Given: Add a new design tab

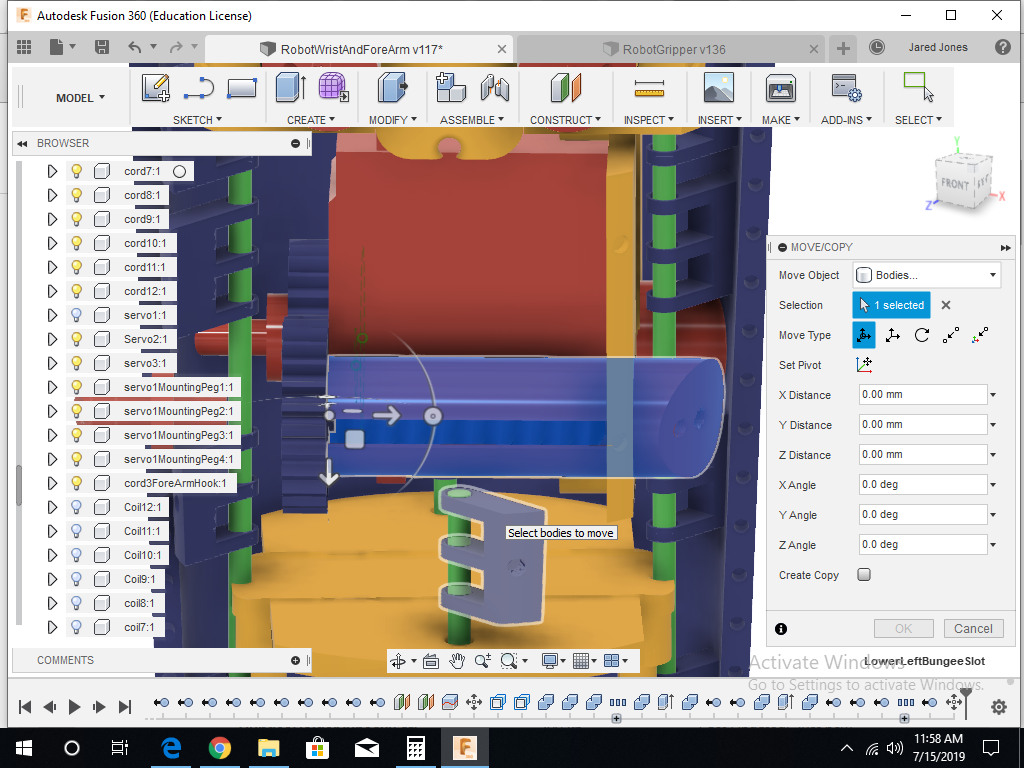Looking at the screenshot, I should point(843,48).
